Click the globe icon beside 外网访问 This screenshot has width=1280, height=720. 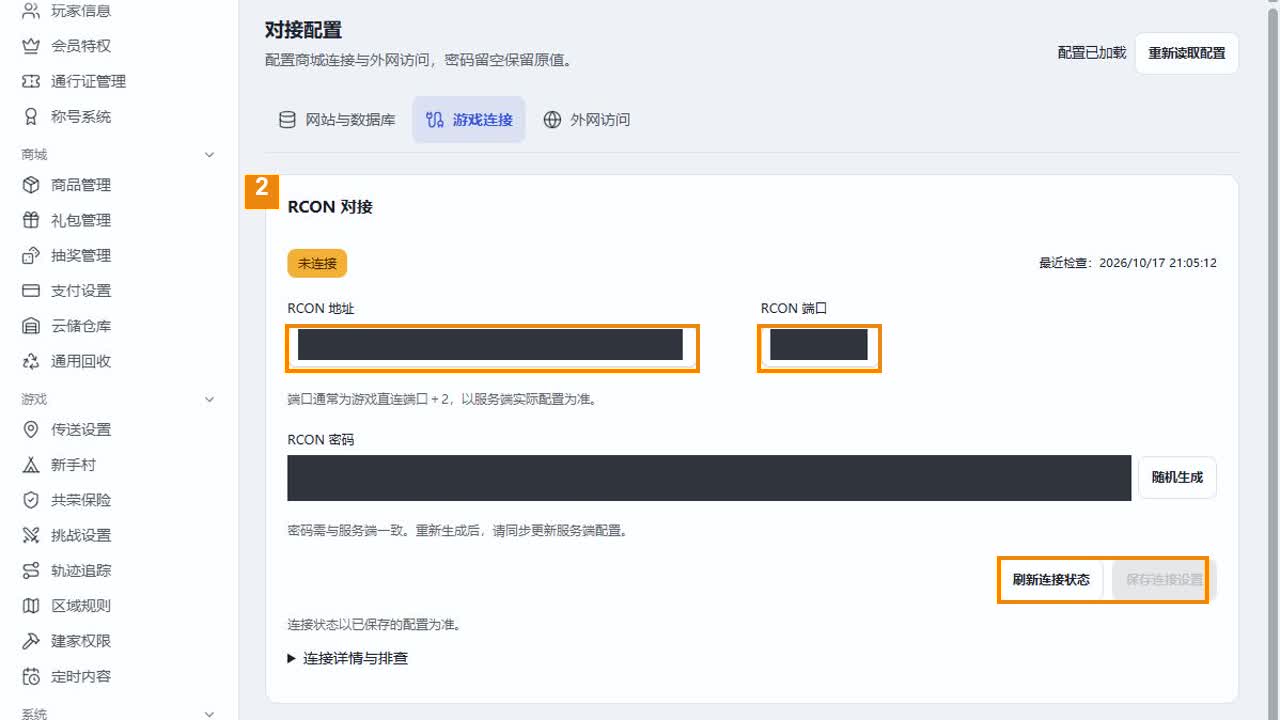(552, 120)
